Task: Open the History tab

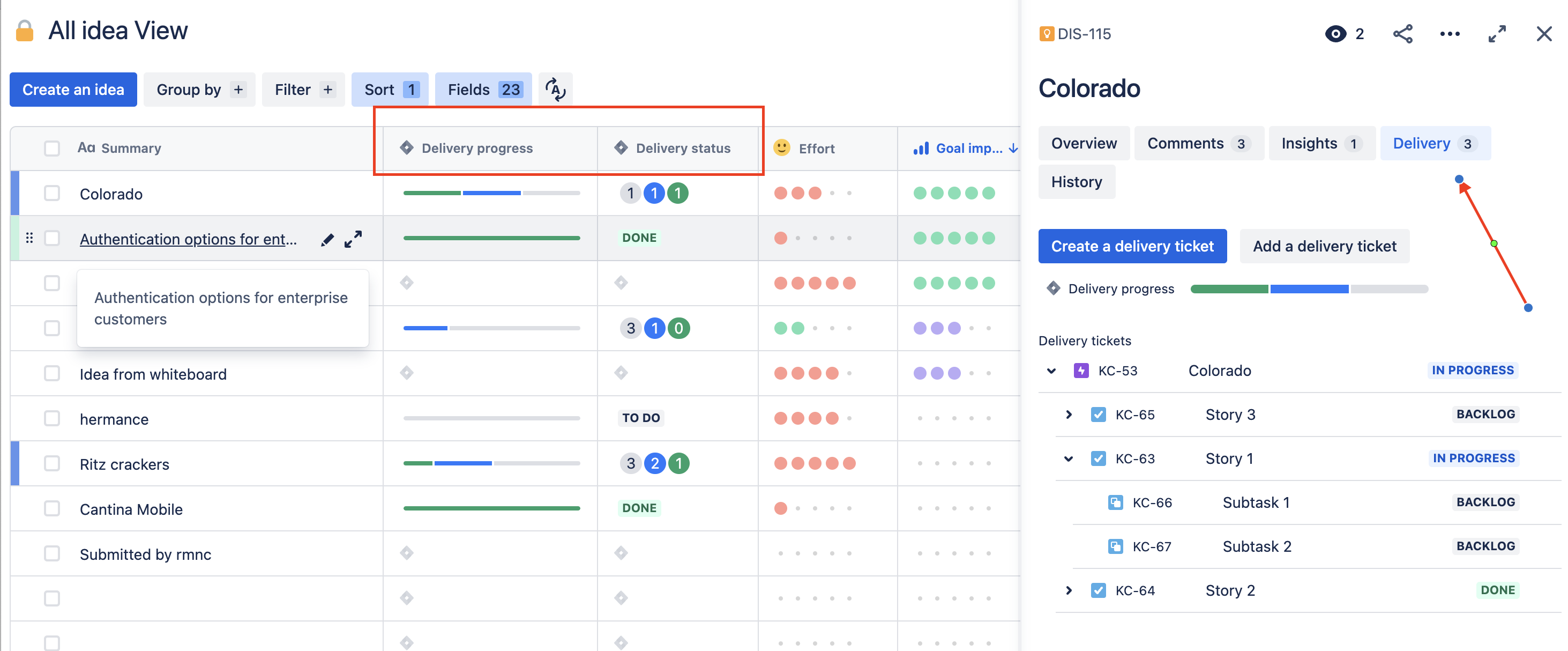Action: click(1076, 181)
